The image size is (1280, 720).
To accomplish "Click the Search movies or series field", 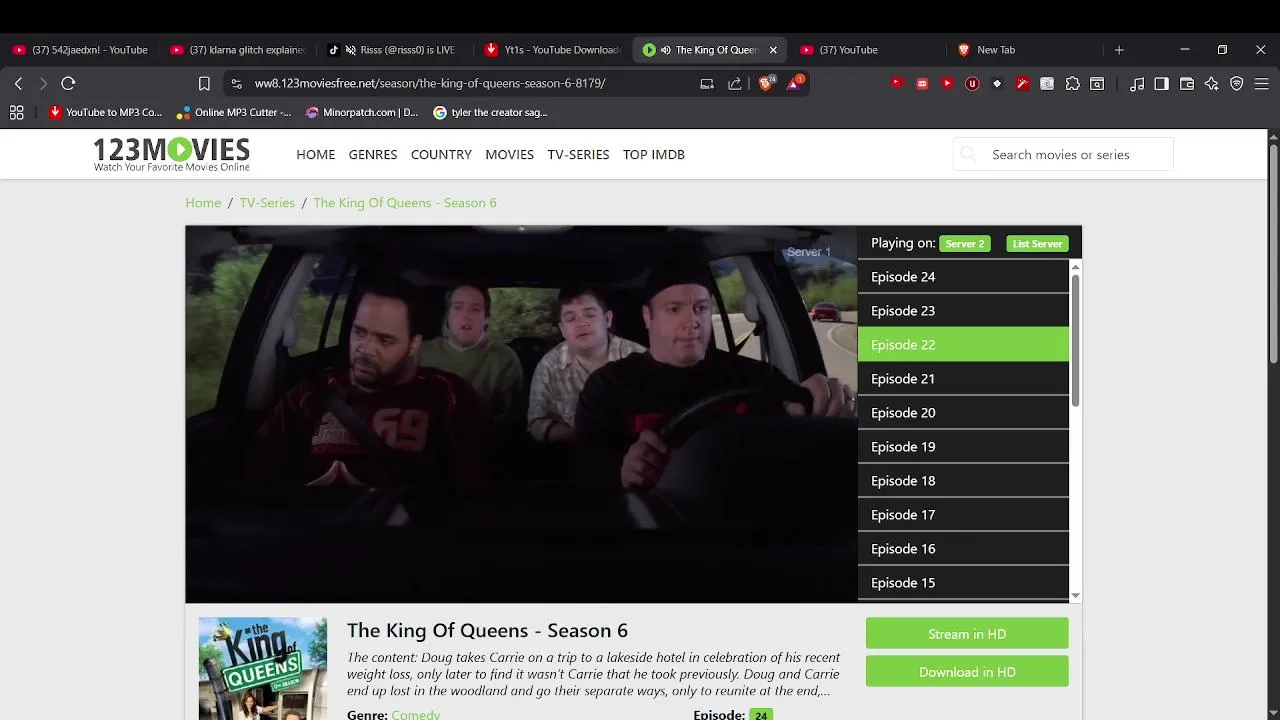I will (1063, 154).
